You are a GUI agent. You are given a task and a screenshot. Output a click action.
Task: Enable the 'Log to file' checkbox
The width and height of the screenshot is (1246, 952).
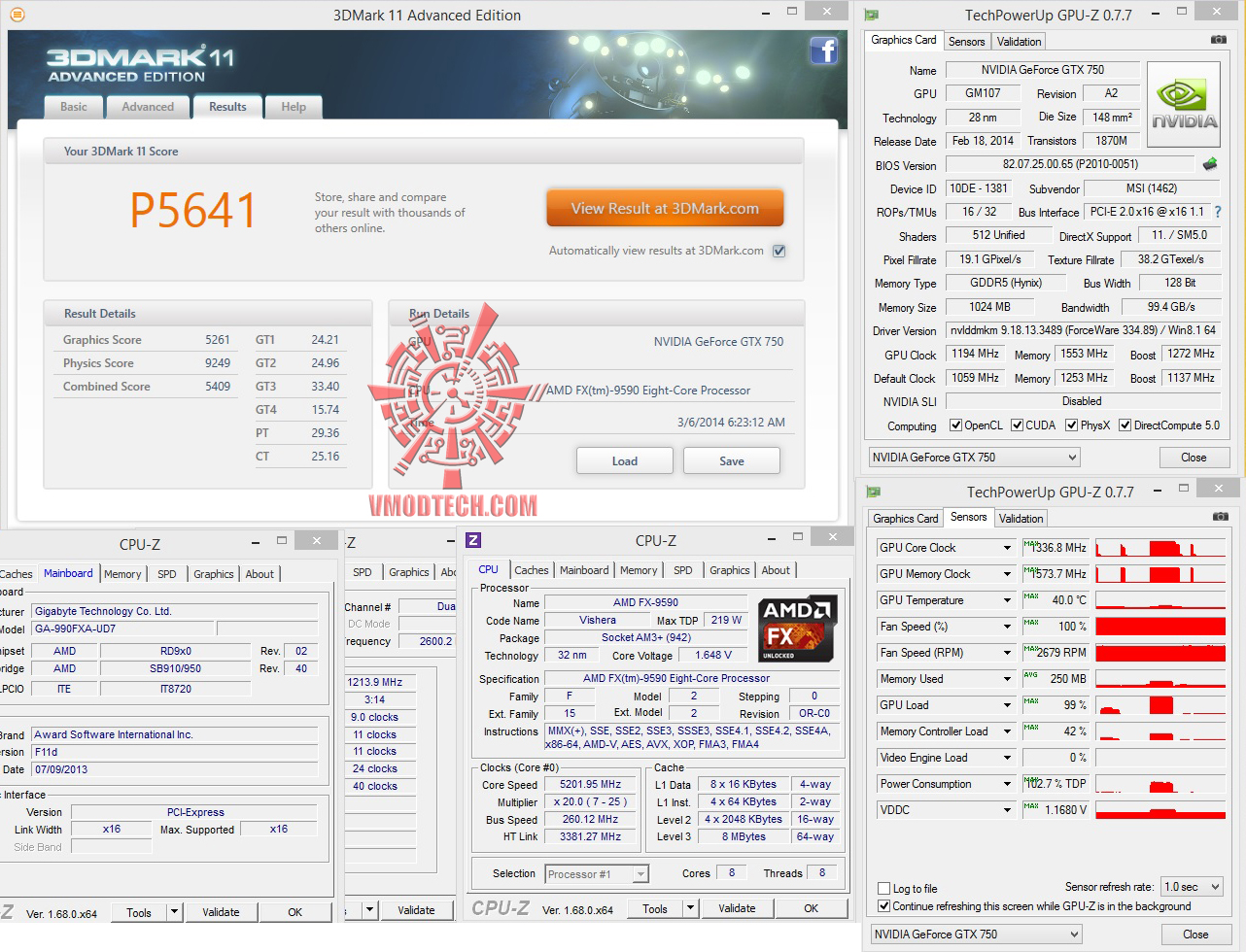point(883,889)
